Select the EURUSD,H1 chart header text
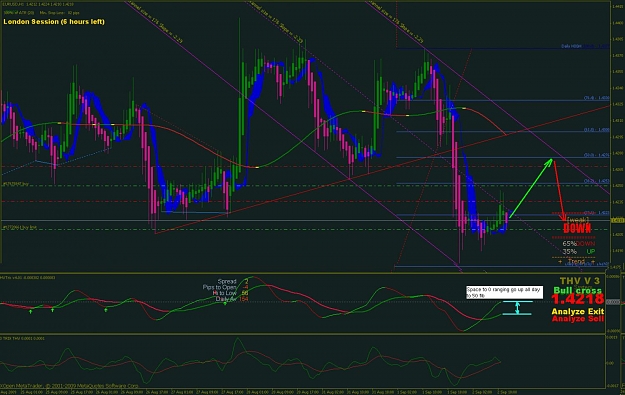 [x=38, y=4]
